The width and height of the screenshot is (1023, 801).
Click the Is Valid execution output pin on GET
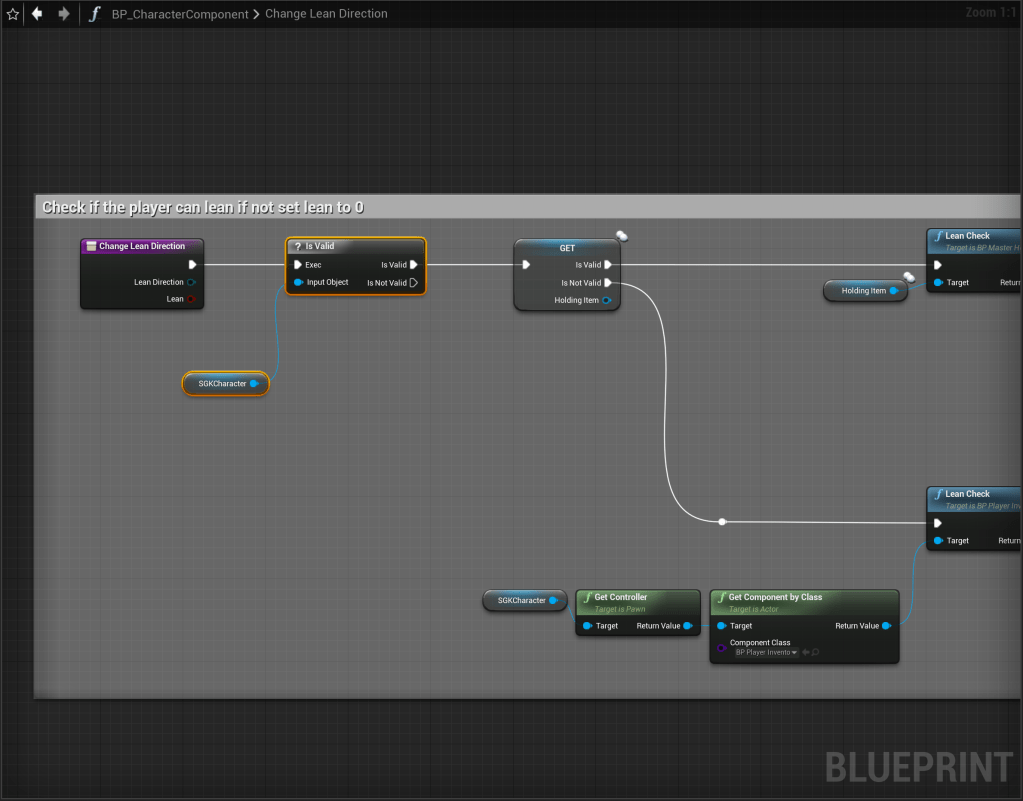click(608, 265)
